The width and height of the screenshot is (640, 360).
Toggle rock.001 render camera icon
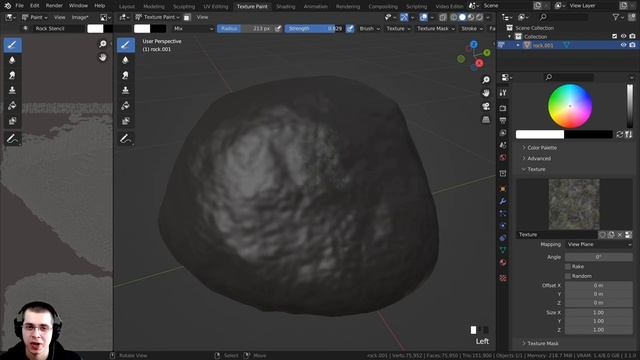(x=632, y=45)
